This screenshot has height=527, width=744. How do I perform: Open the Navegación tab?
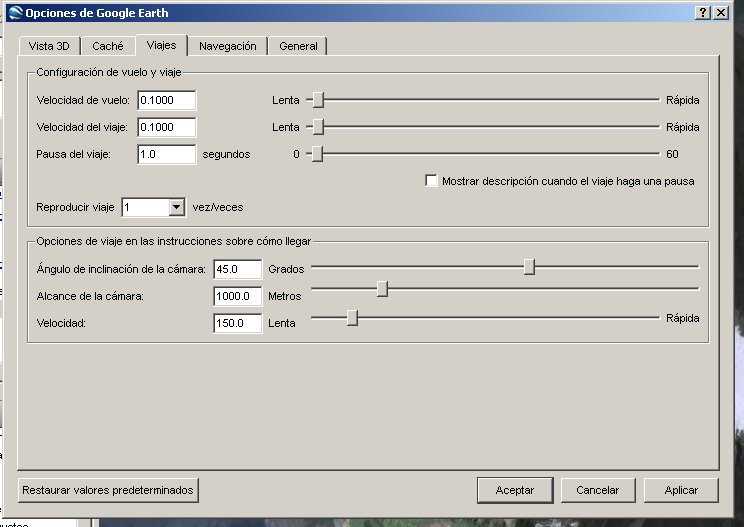click(228, 46)
